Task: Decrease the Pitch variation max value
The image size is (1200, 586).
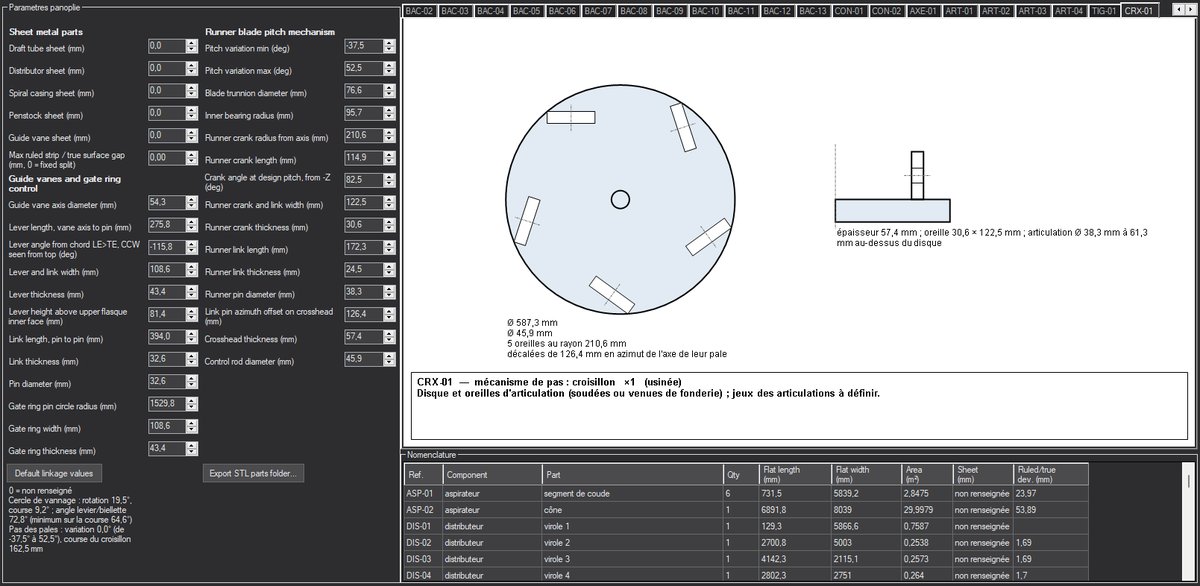Action: pos(389,73)
